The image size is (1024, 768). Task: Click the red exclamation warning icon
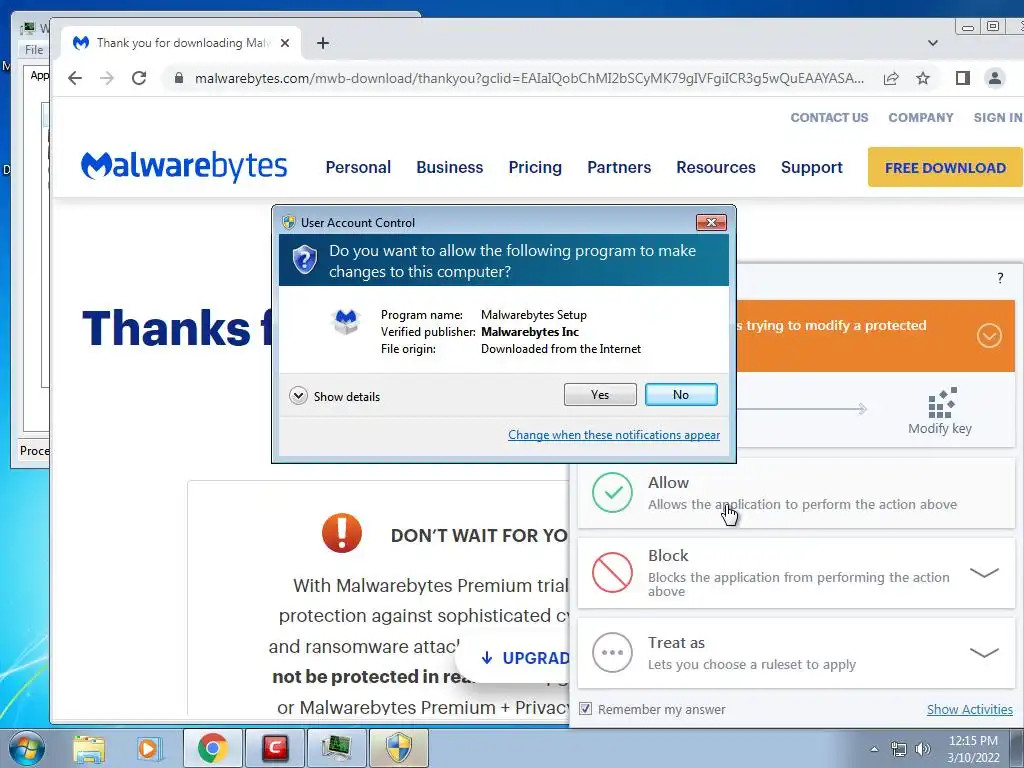[x=342, y=533]
